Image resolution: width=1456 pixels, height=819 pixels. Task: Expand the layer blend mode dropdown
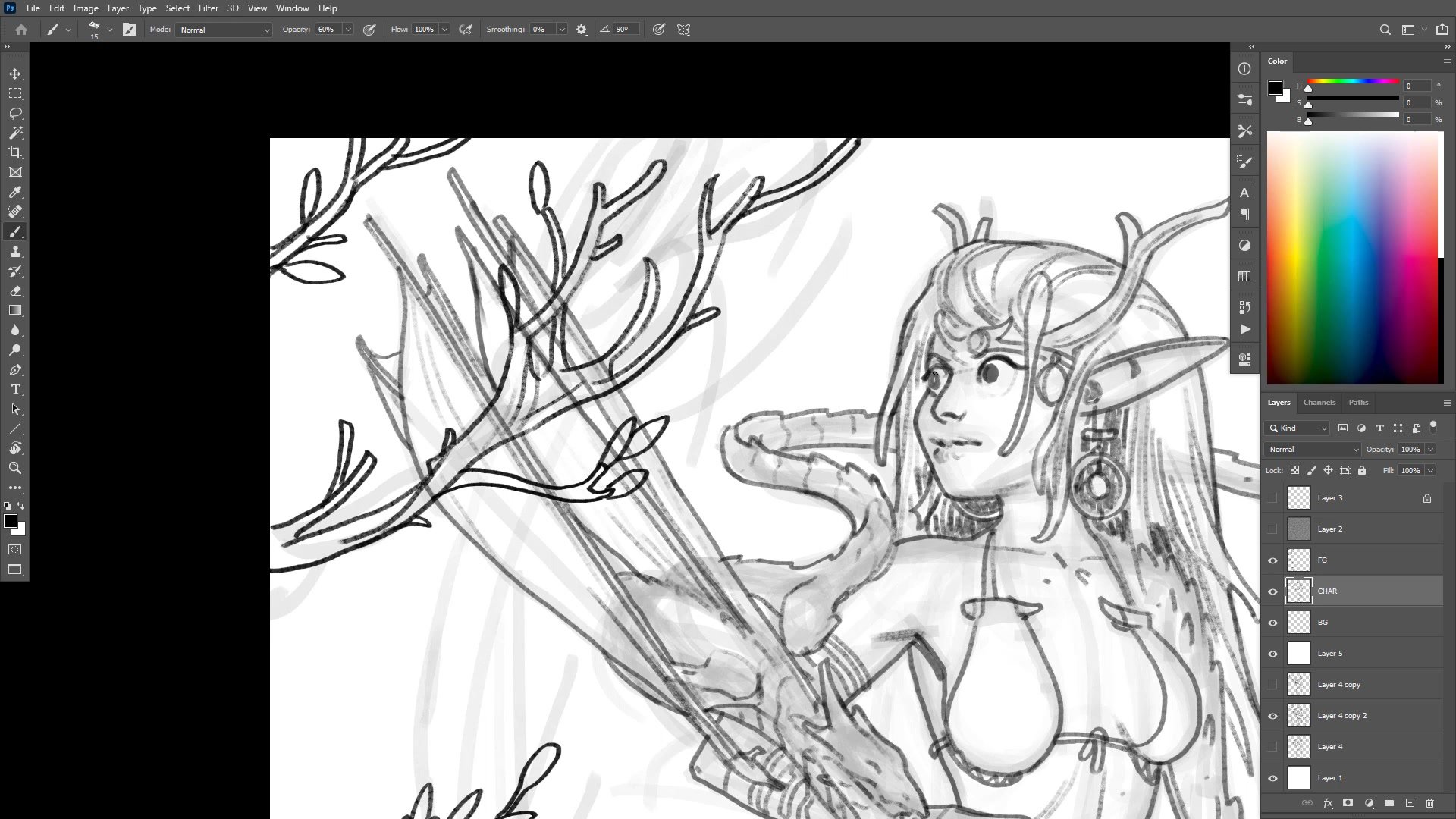tap(1313, 449)
